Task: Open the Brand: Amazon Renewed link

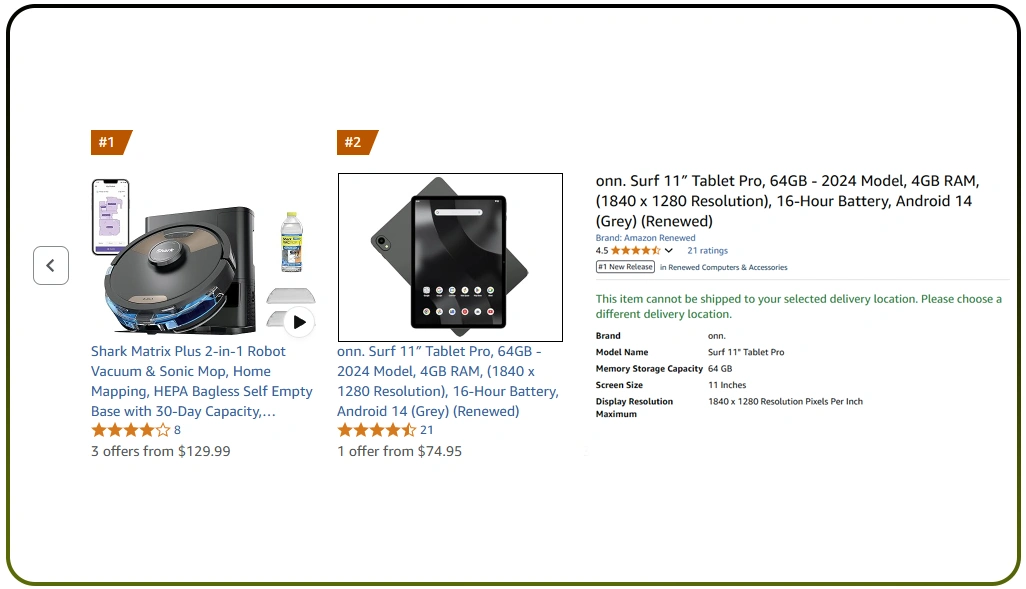Action: pos(645,238)
